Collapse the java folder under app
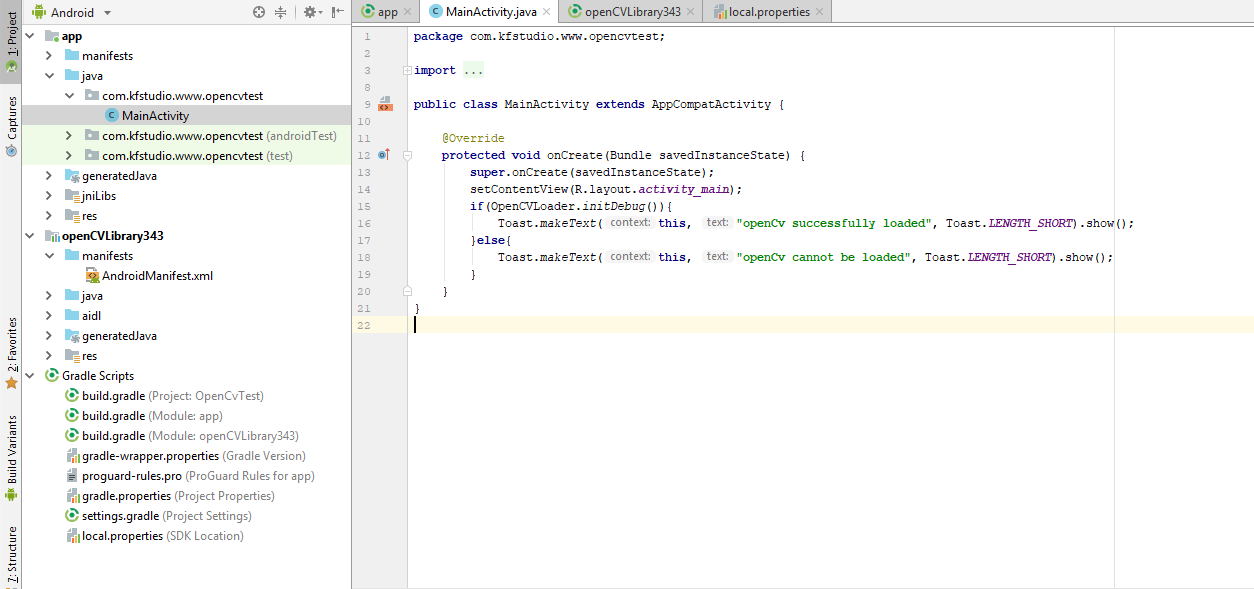The height and width of the screenshot is (589, 1254). point(49,76)
